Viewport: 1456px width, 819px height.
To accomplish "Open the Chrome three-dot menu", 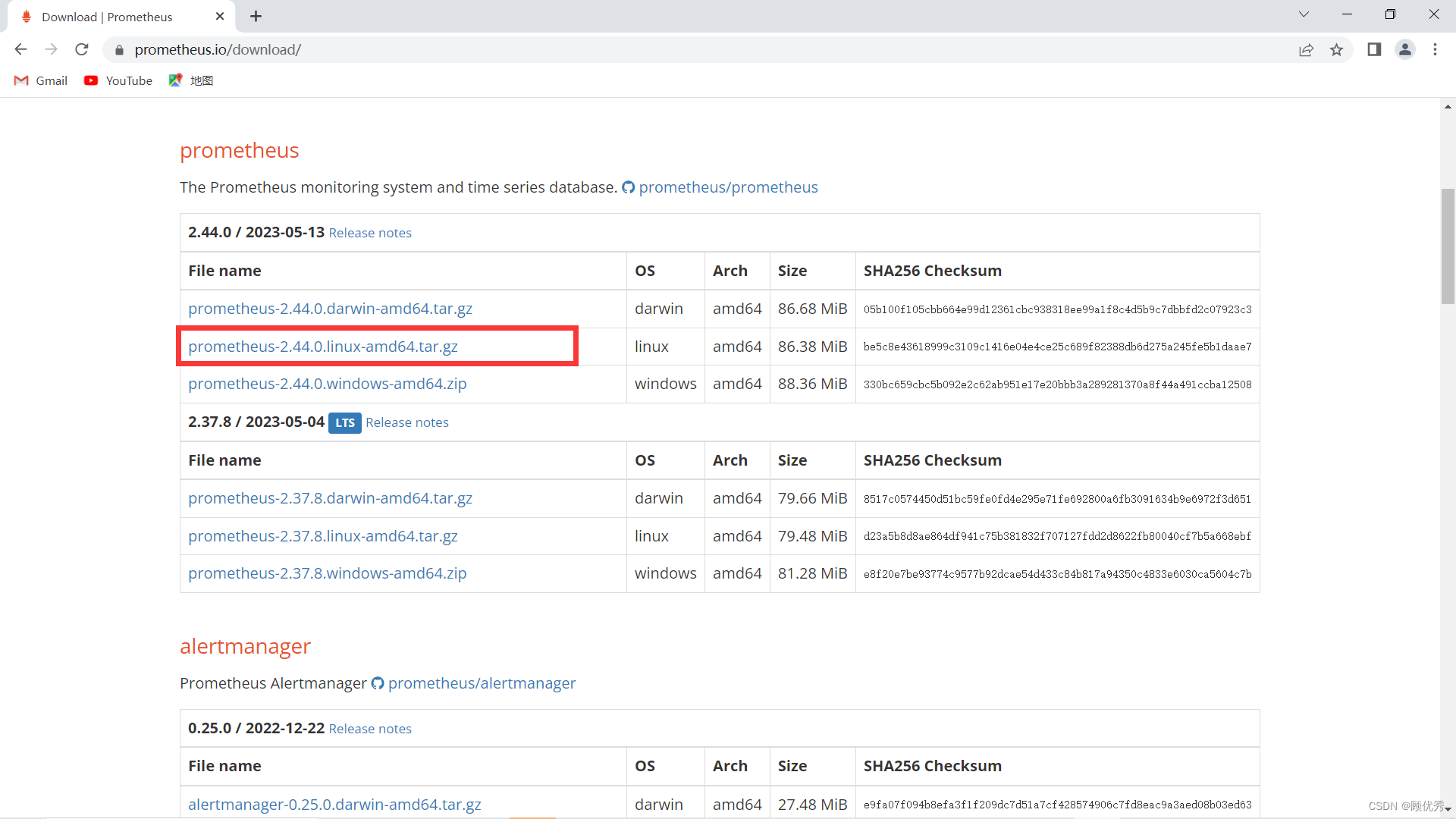I will [1436, 49].
